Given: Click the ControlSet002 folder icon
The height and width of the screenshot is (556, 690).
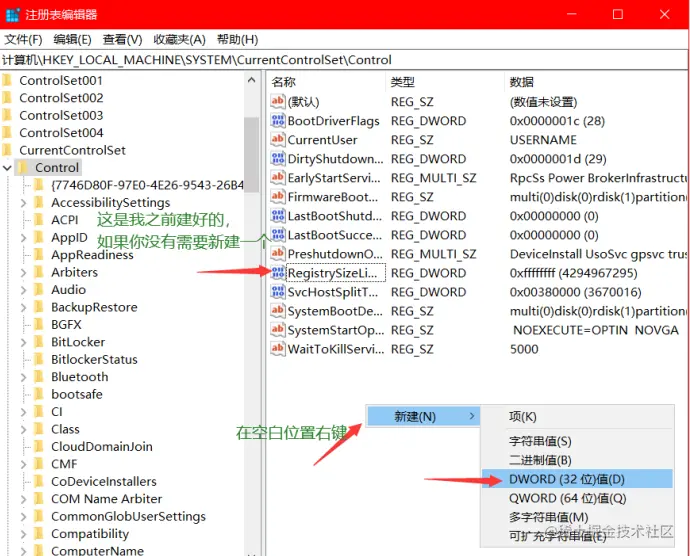Looking at the screenshot, I should pyautogui.click(x=7, y=98).
